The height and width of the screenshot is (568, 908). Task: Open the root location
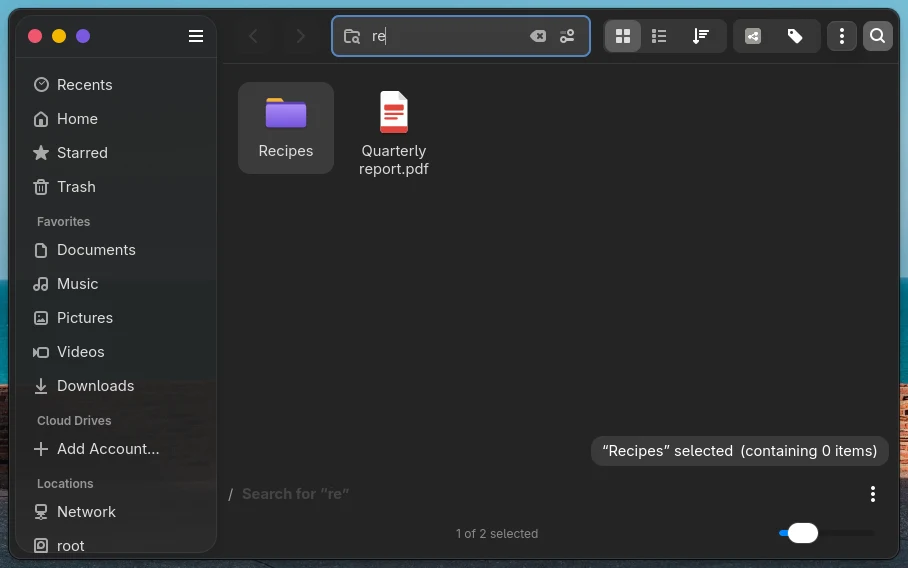(116, 545)
